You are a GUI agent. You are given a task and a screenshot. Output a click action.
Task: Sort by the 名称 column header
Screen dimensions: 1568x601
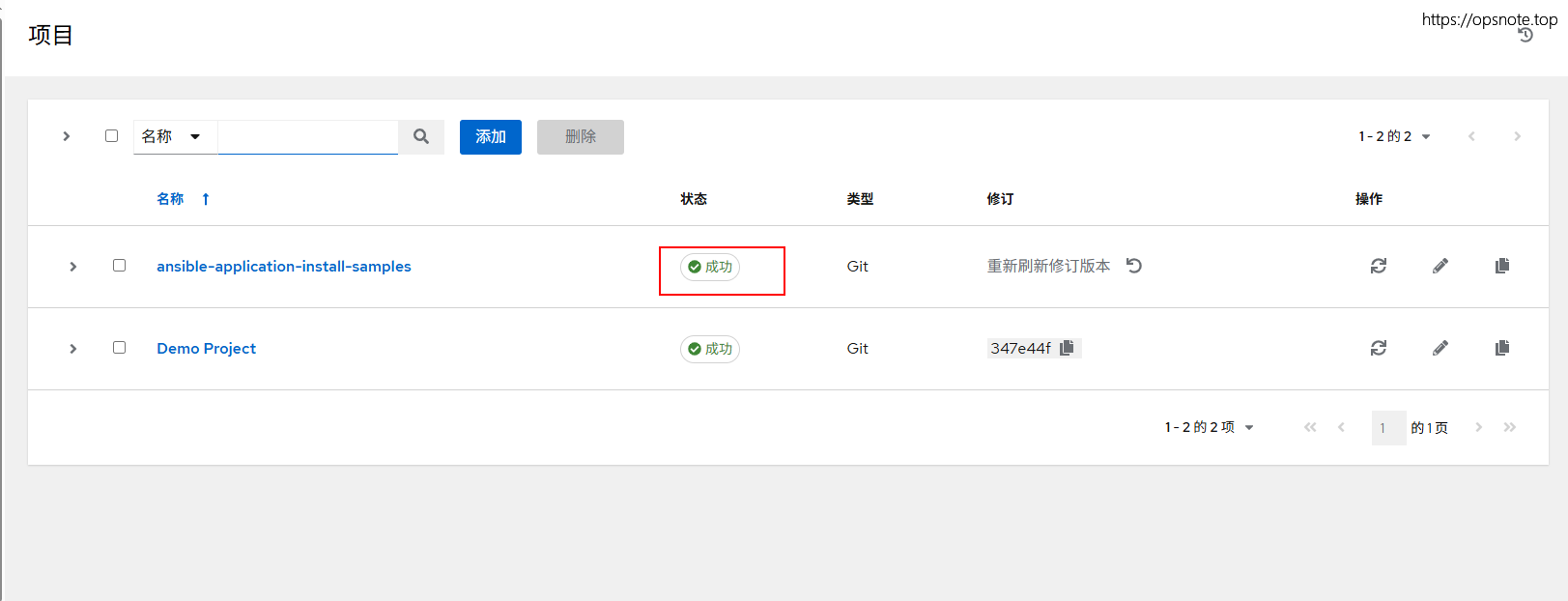click(x=171, y=199)
